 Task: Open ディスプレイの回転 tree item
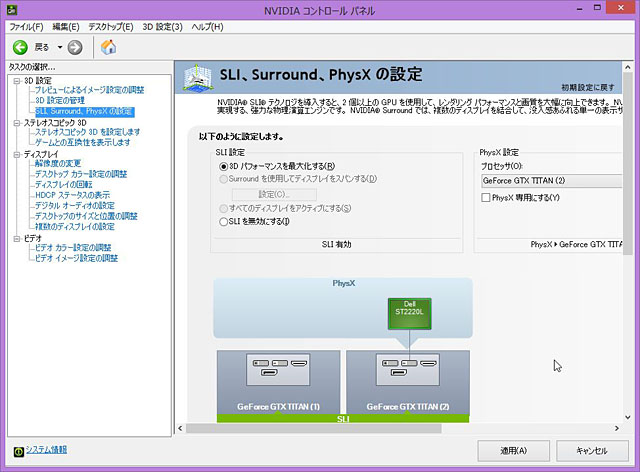(x=64, y=185)
